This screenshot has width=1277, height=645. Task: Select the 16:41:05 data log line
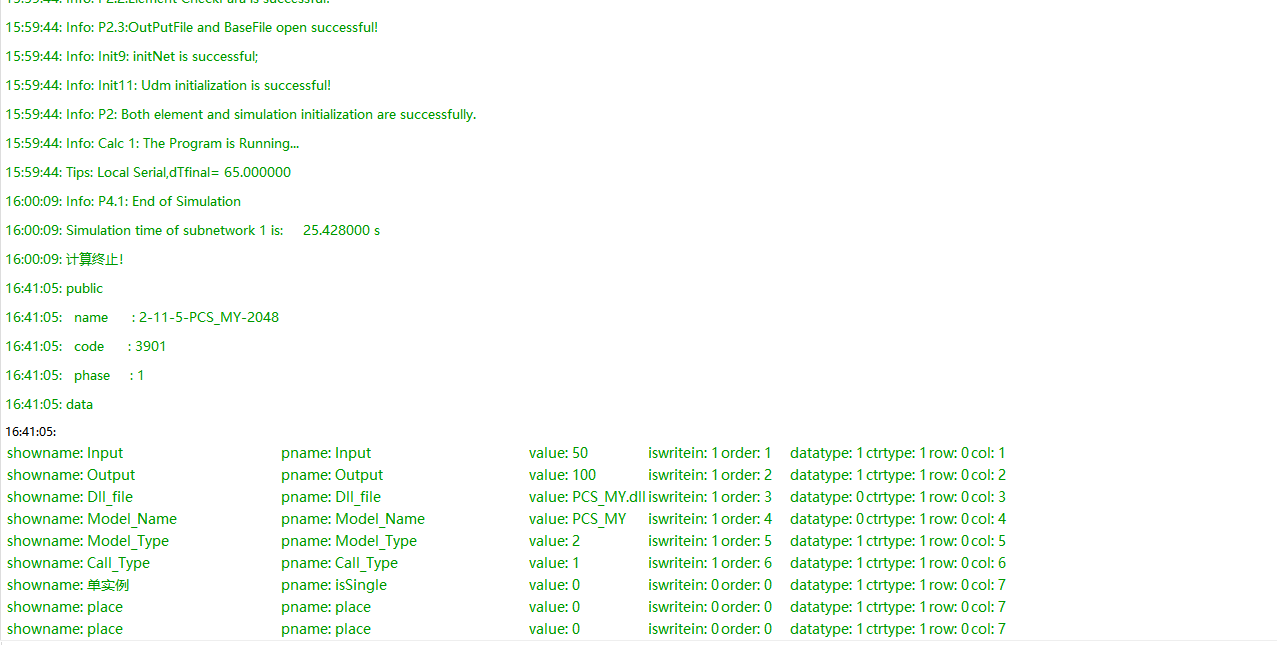[x=49, y=404]
